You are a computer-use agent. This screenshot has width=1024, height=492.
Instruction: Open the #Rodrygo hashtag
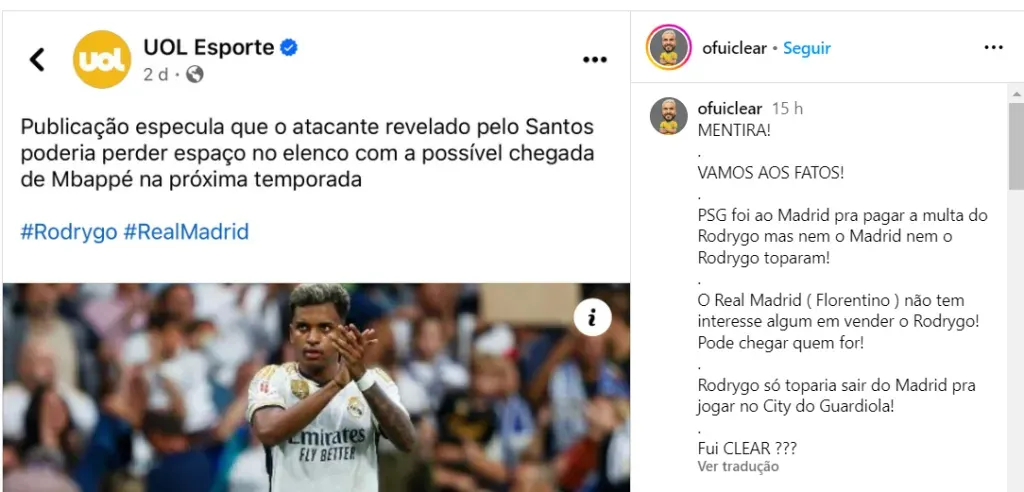click(69, 232)
